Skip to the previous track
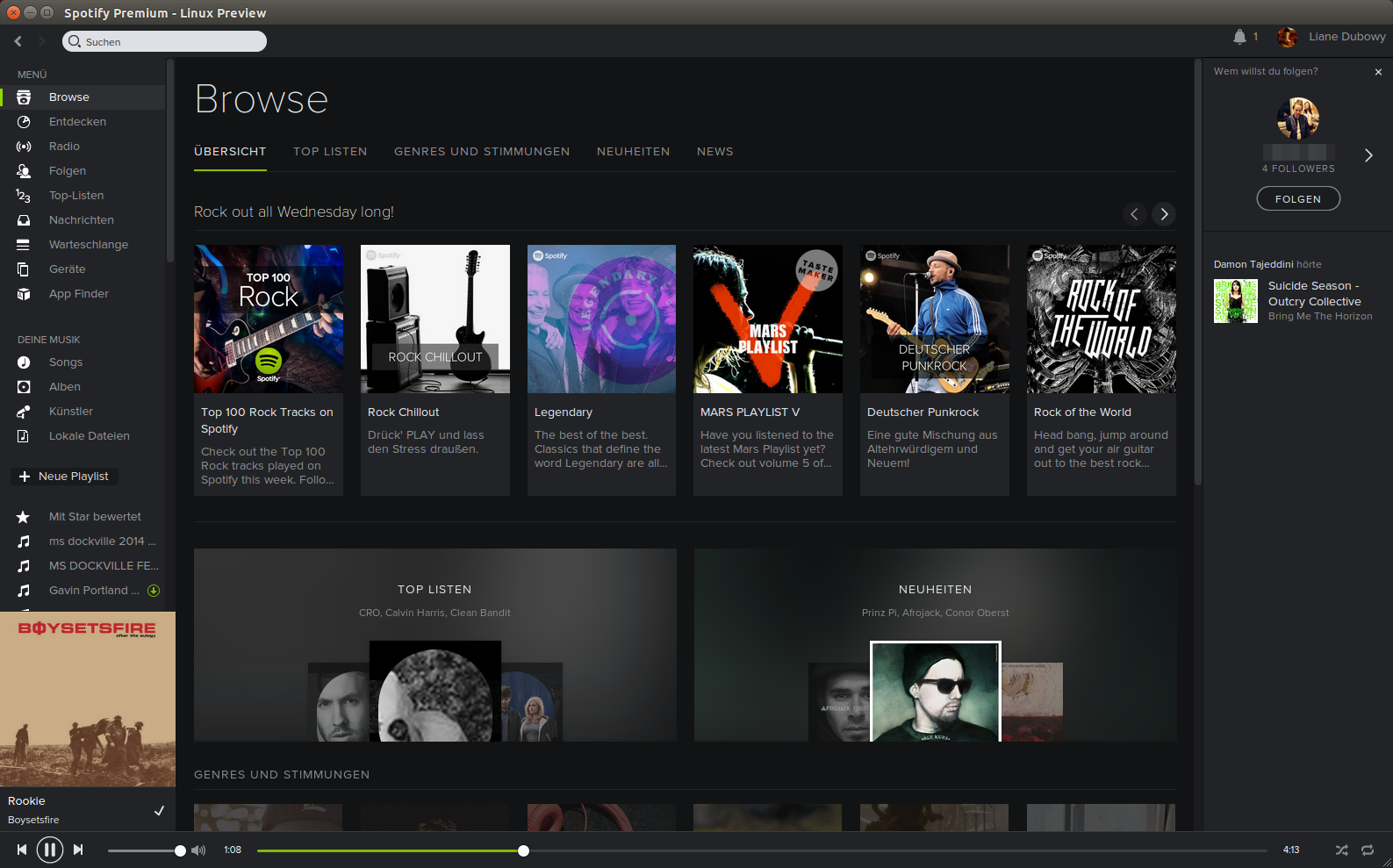The width and height of the screenshot is (1393, 868). pos(22,850)
